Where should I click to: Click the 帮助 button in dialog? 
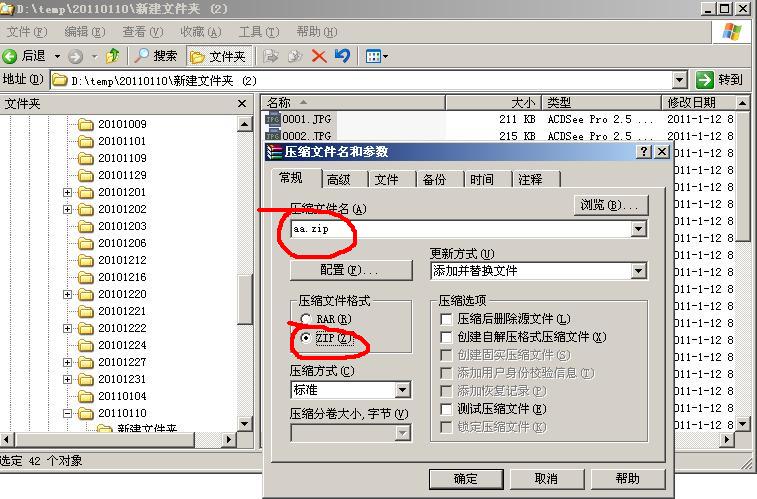point(628,479)
